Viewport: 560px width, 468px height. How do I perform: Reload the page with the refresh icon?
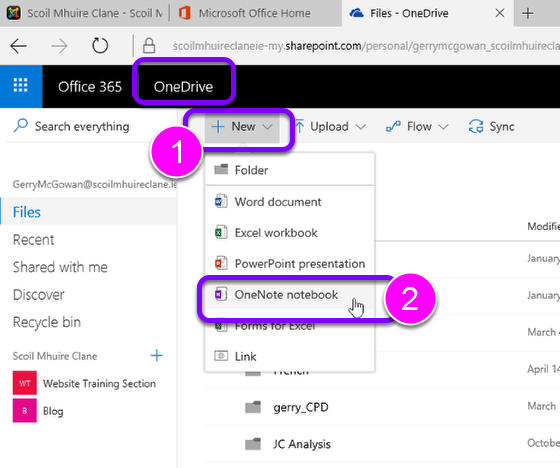pyautogui.click(x=100, y=46)
